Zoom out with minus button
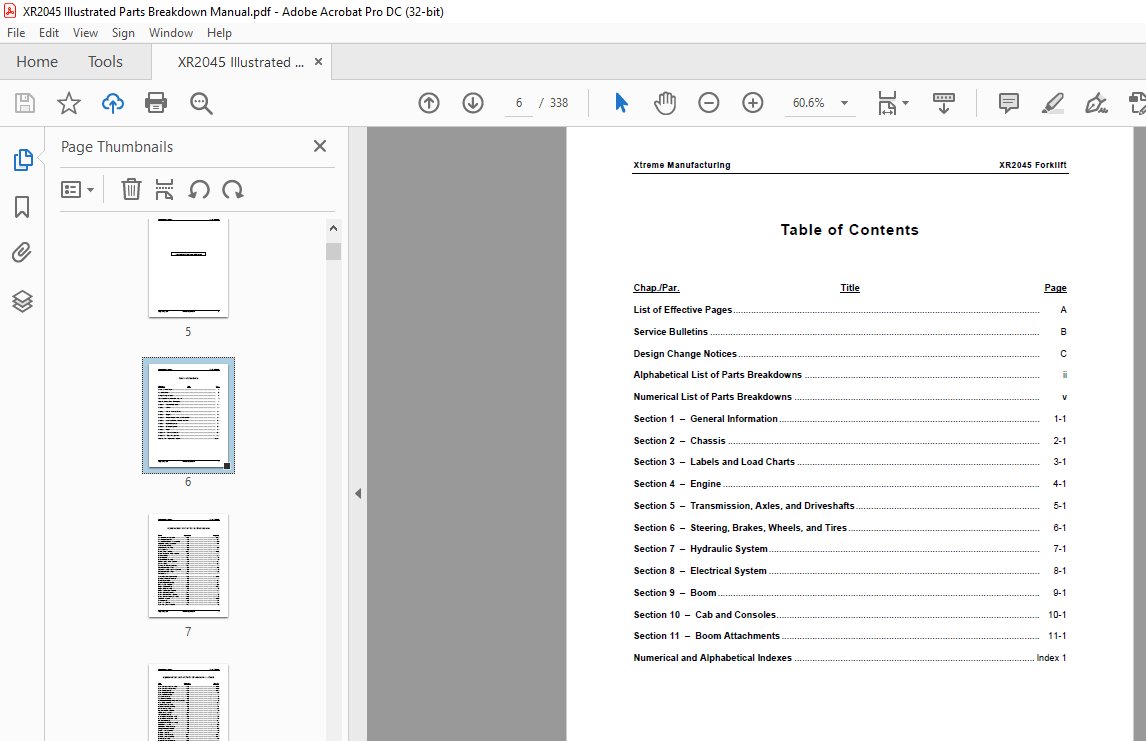Image resolution: width=1146 pixels, height=741 pixels. [x=708, y=103]
